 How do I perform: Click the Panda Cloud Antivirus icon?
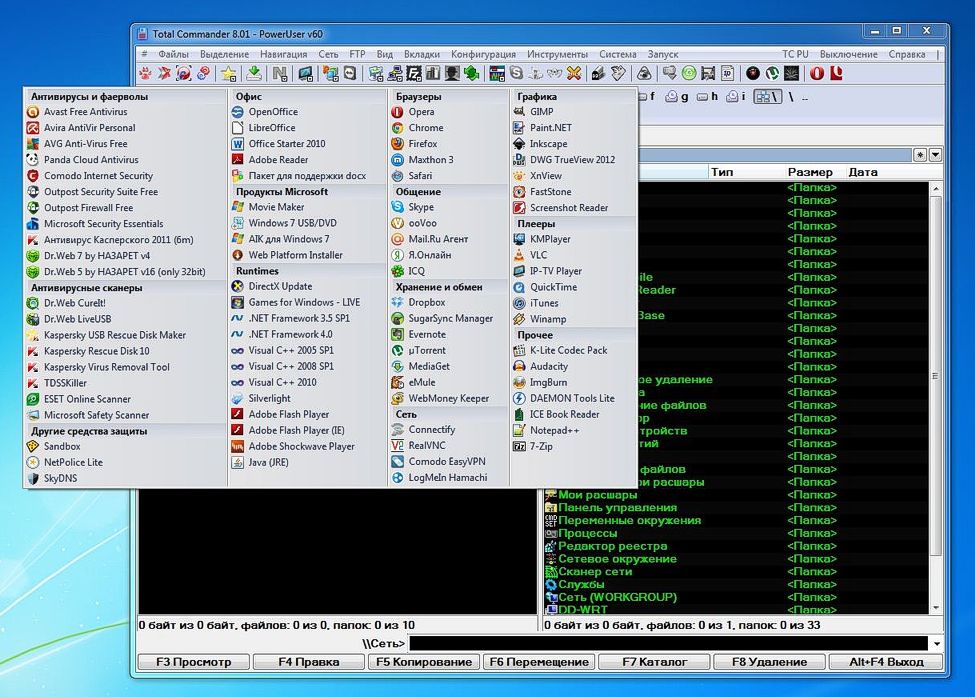click(33, 160)
